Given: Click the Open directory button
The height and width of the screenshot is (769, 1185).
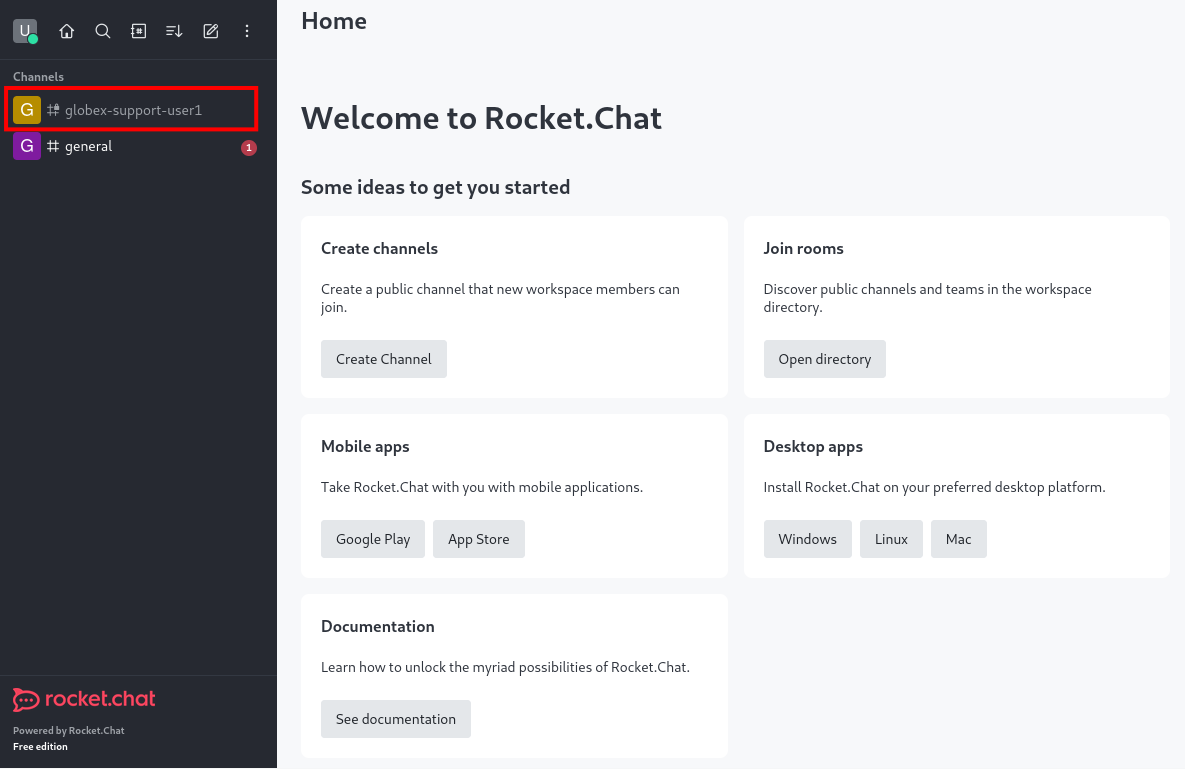Looking at the screenshot, I should pyautogui.click(x=825, y=359).
